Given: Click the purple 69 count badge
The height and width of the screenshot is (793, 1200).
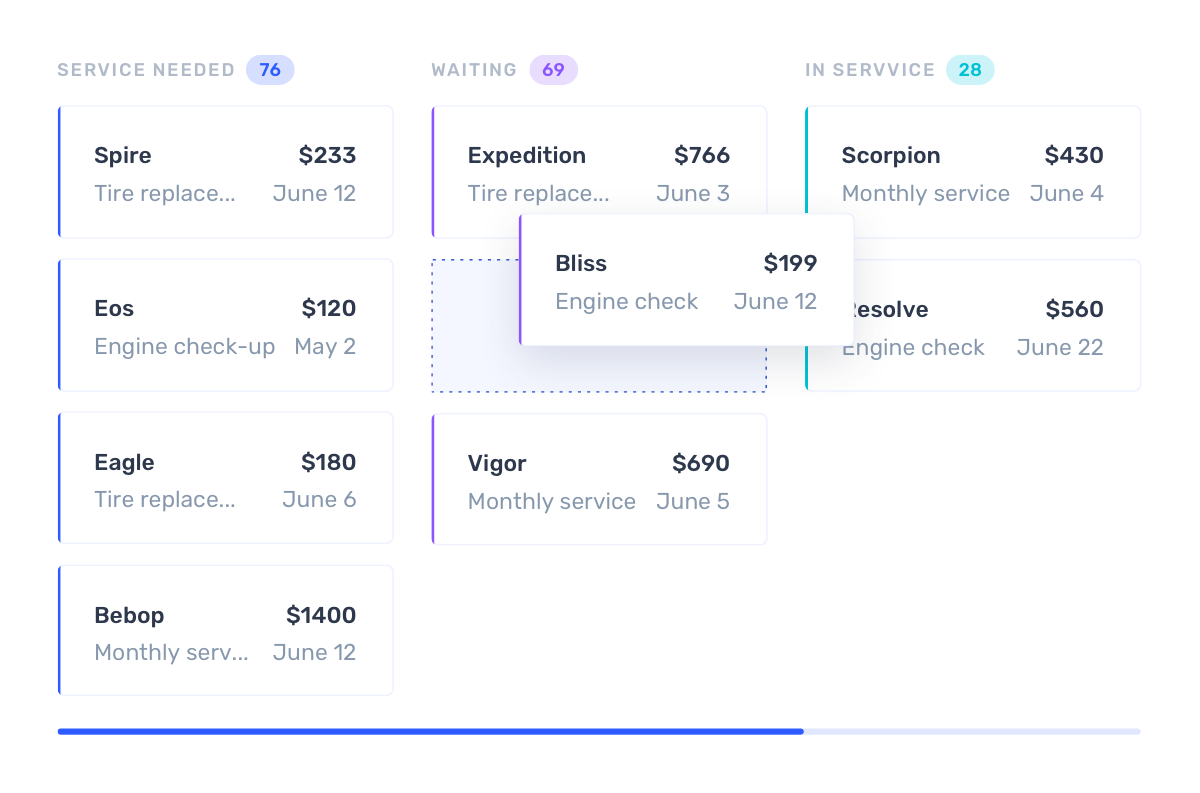Looking at the screenshot, I should pyautogui.click(x=554, y=70).
